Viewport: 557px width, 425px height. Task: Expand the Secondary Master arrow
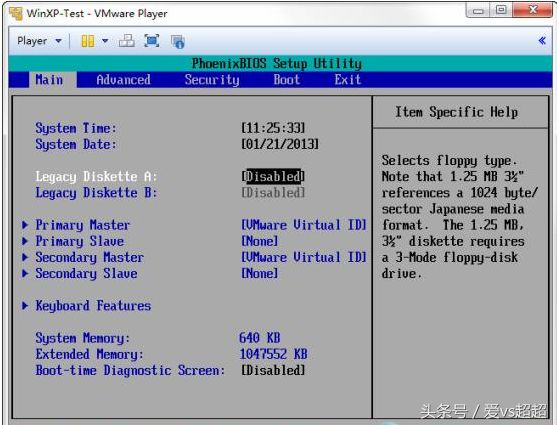pyautogui.click(x=25, y=257)
